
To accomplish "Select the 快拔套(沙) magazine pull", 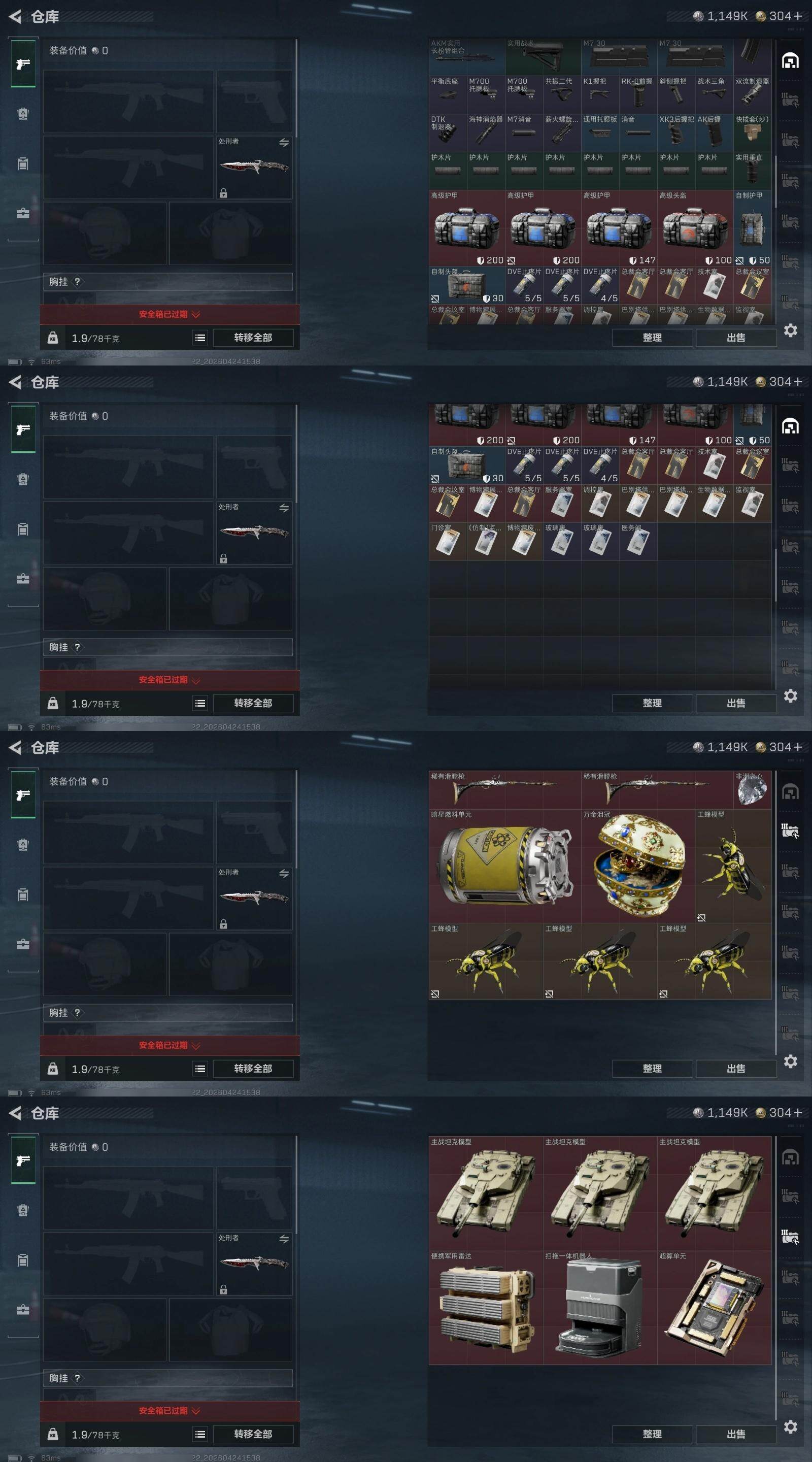I will (x=752, y=132).
